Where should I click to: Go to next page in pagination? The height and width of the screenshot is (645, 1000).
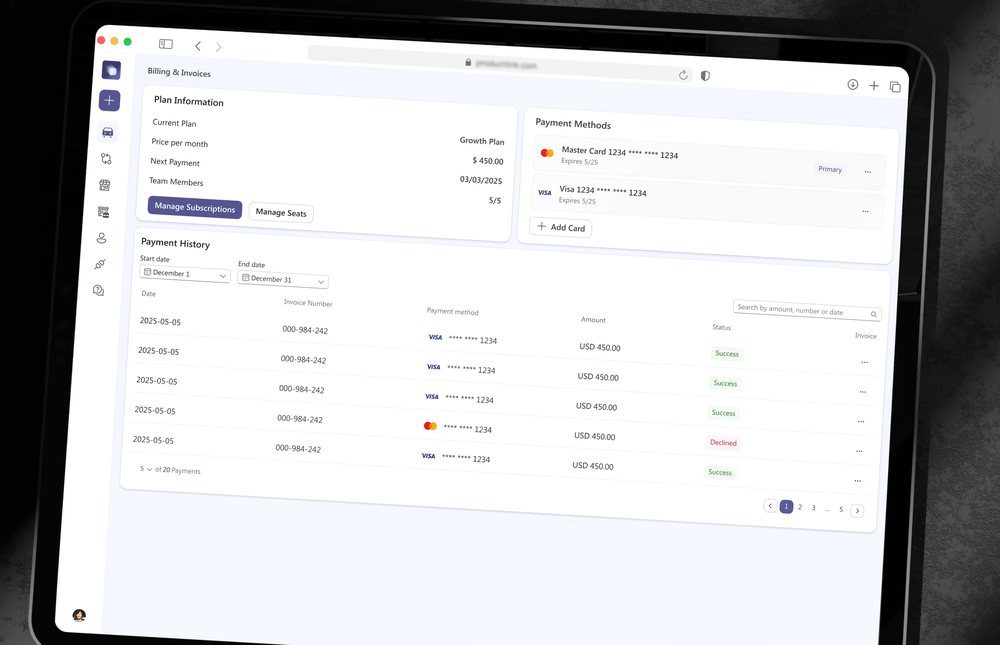[x=857, y=510]
